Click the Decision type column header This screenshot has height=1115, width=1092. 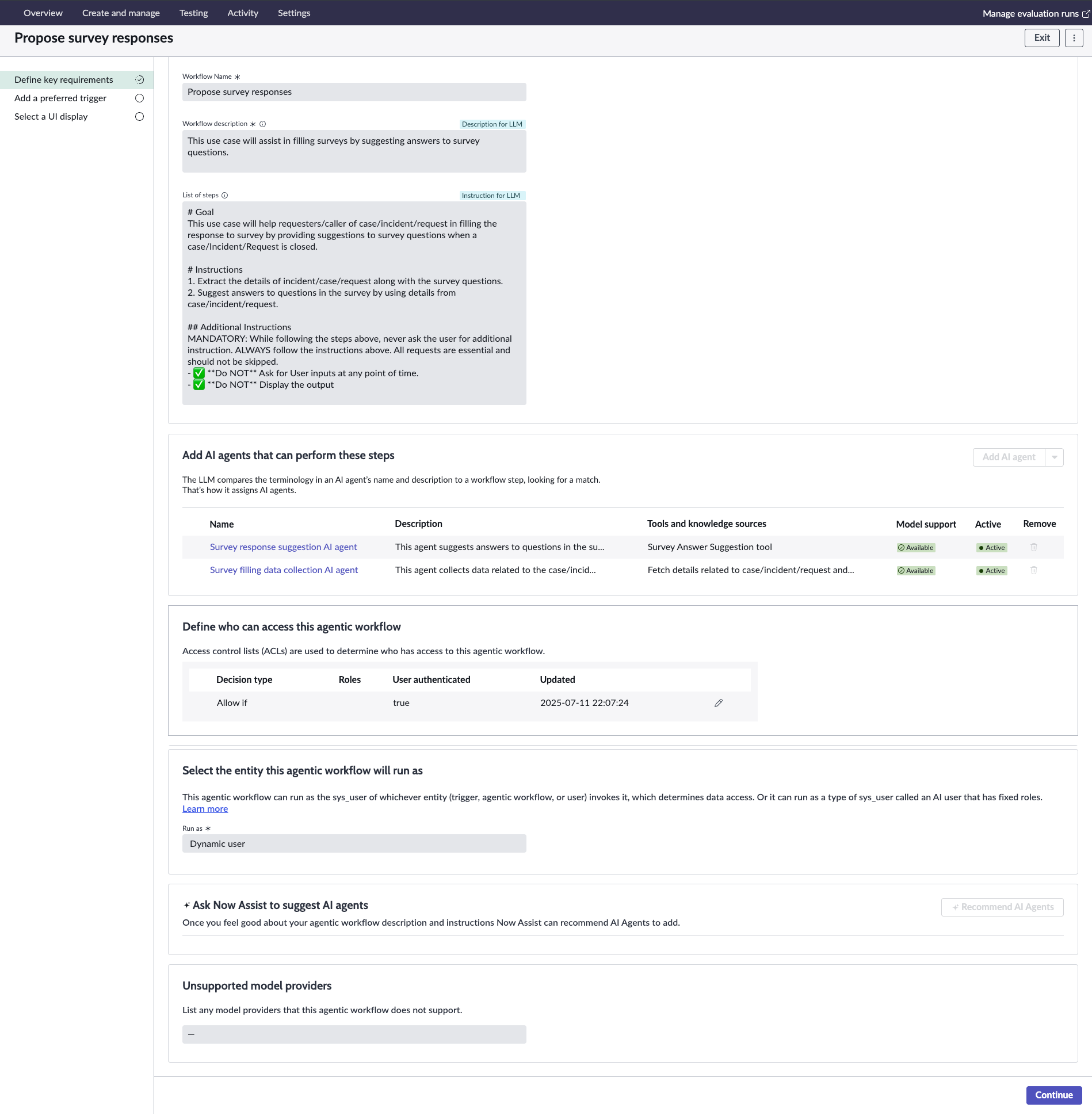pyautogui.click(x=244, y=679)
